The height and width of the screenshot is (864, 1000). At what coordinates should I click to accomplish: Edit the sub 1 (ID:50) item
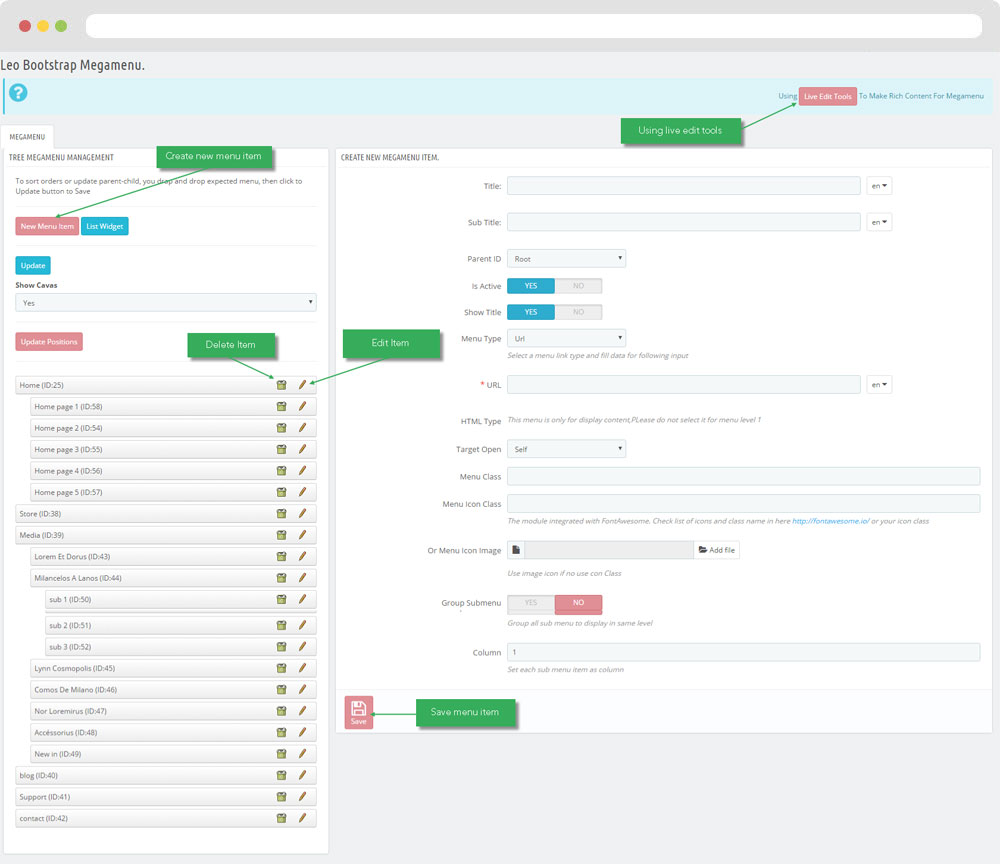[x=302, y=599]
